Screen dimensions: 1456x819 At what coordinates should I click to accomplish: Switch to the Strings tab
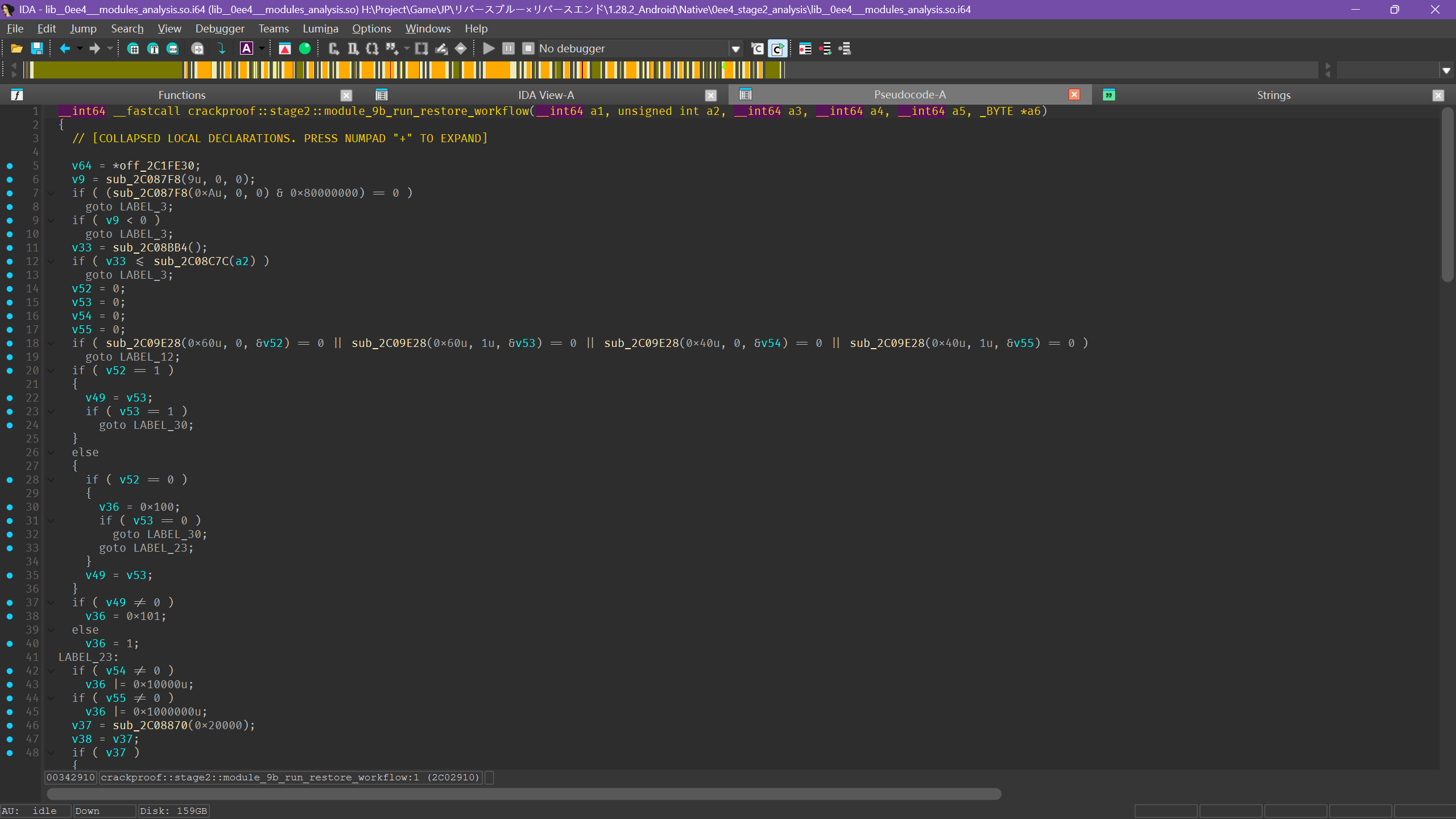point(1273,95)
